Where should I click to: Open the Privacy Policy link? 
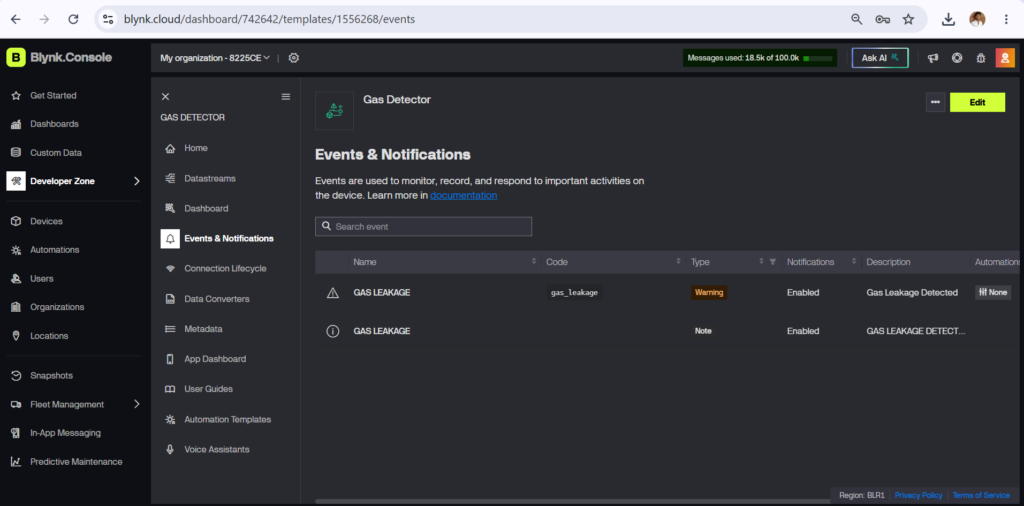click(918, 495)
